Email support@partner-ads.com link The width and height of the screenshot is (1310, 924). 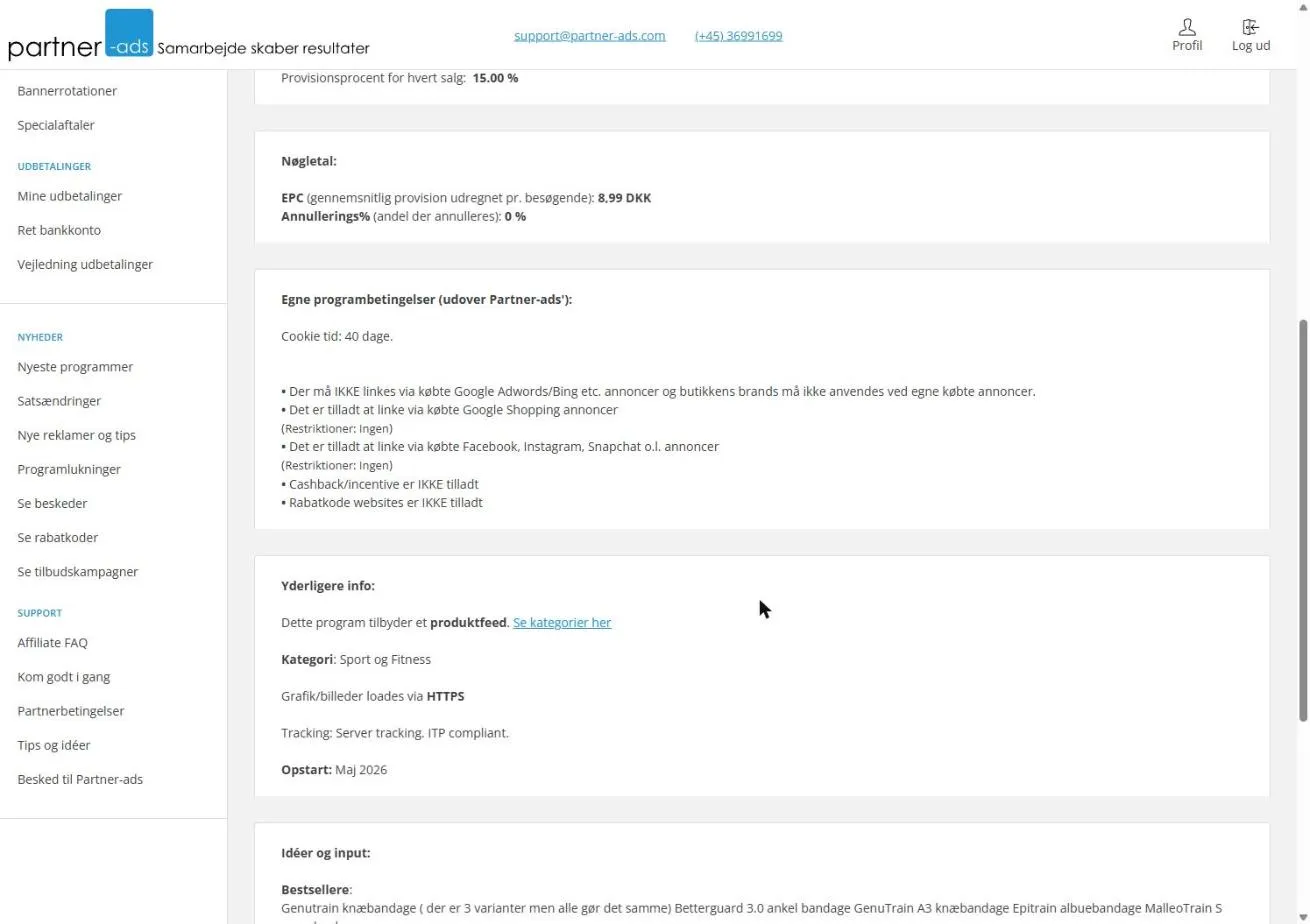pyautogui.click(x=590, y=35)
